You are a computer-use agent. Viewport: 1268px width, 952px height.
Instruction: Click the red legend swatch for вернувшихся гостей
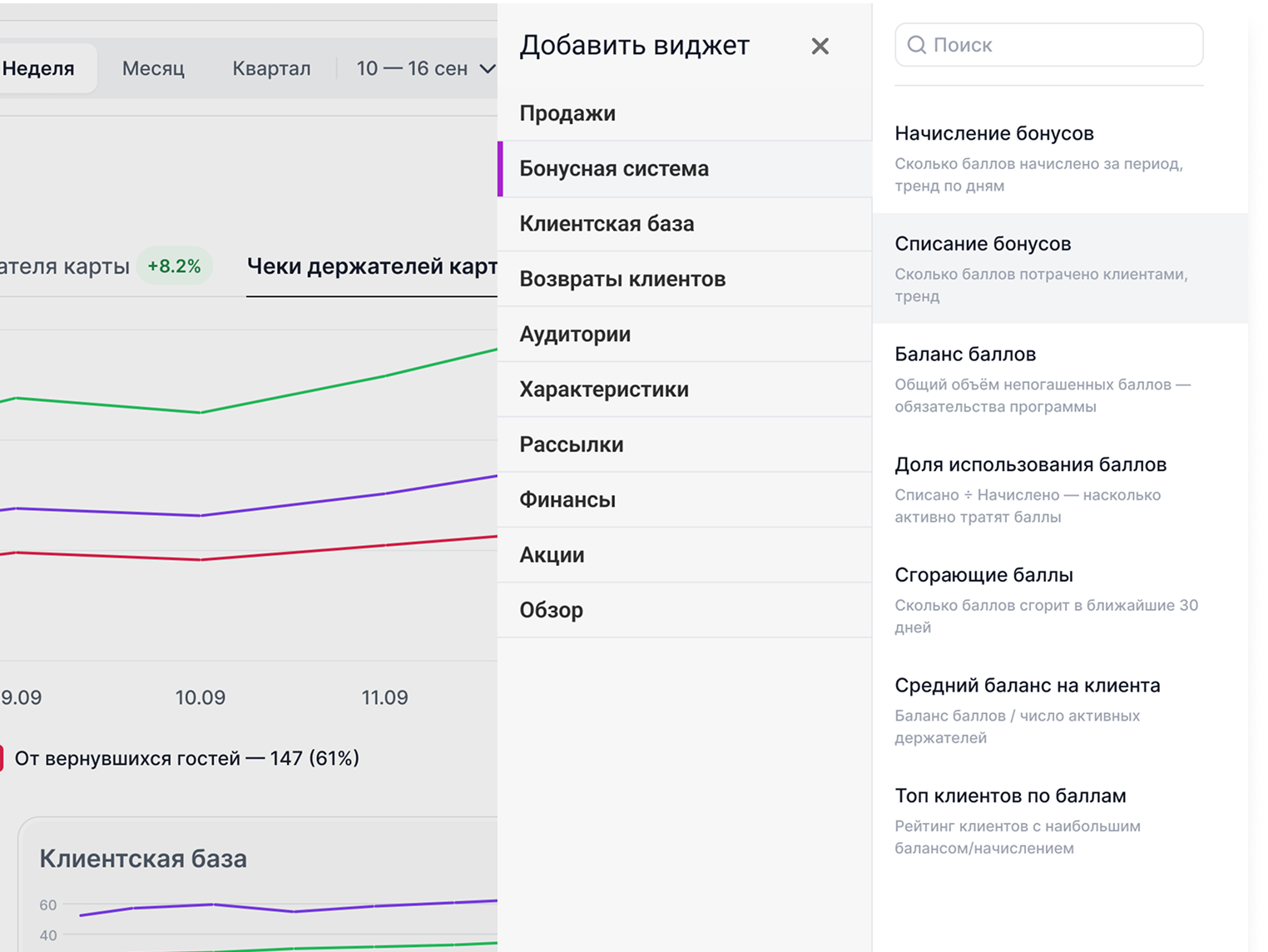pyautogui.click(x=2, y=758)
